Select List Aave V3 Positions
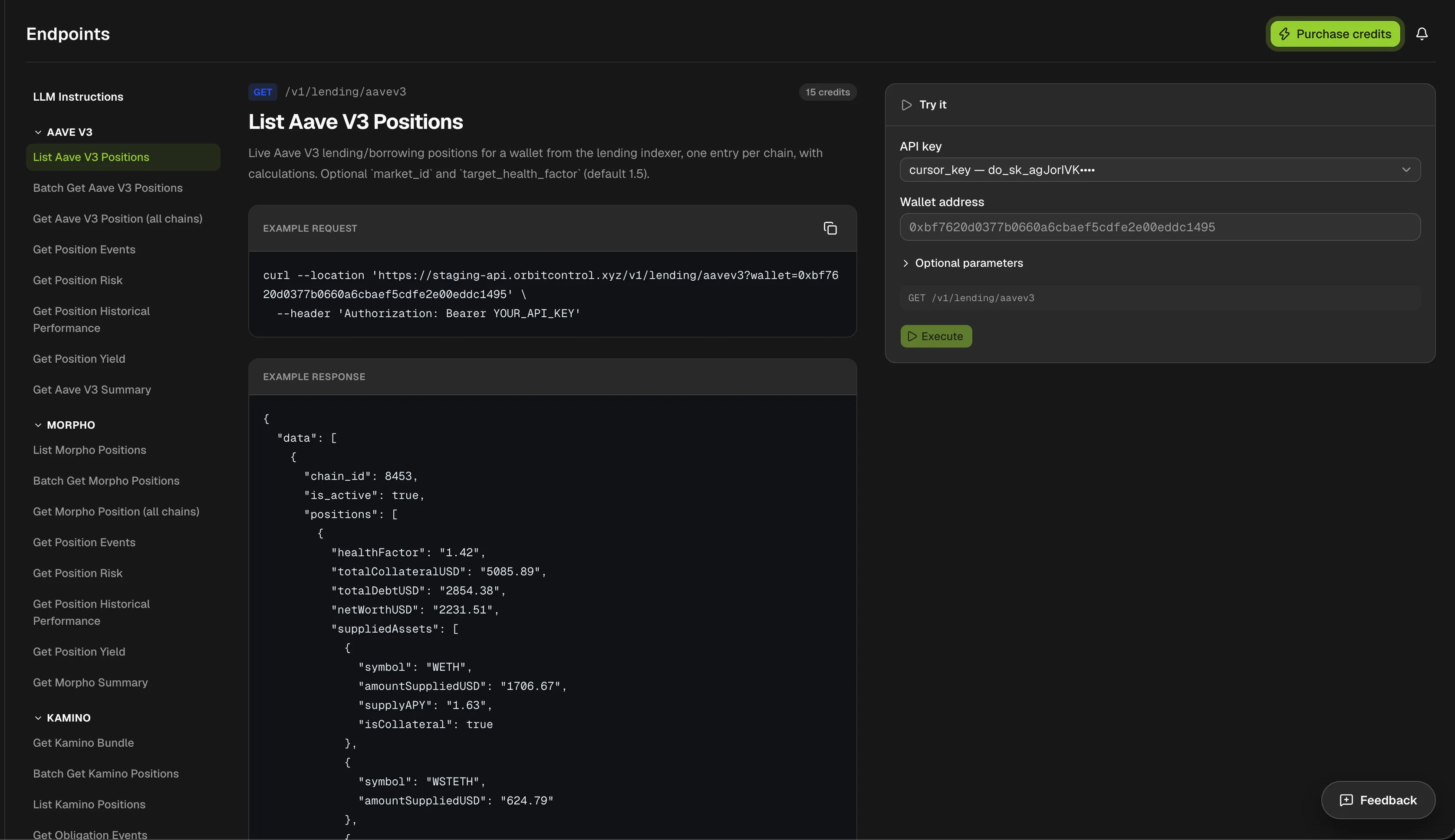This screenshot has width=1455, height=840. (x=123, y=157)
